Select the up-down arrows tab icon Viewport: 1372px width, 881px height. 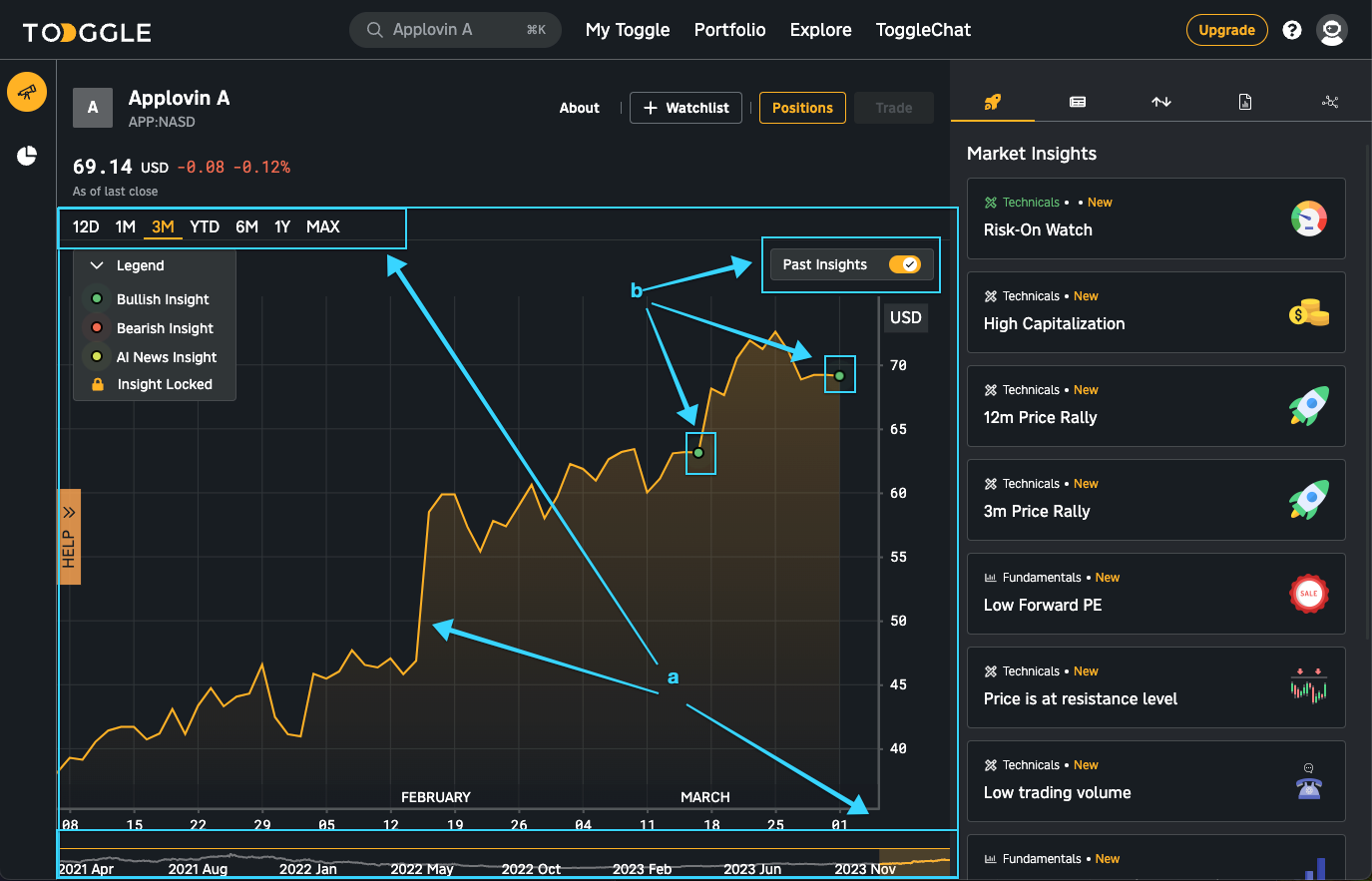coord(1161,102)
